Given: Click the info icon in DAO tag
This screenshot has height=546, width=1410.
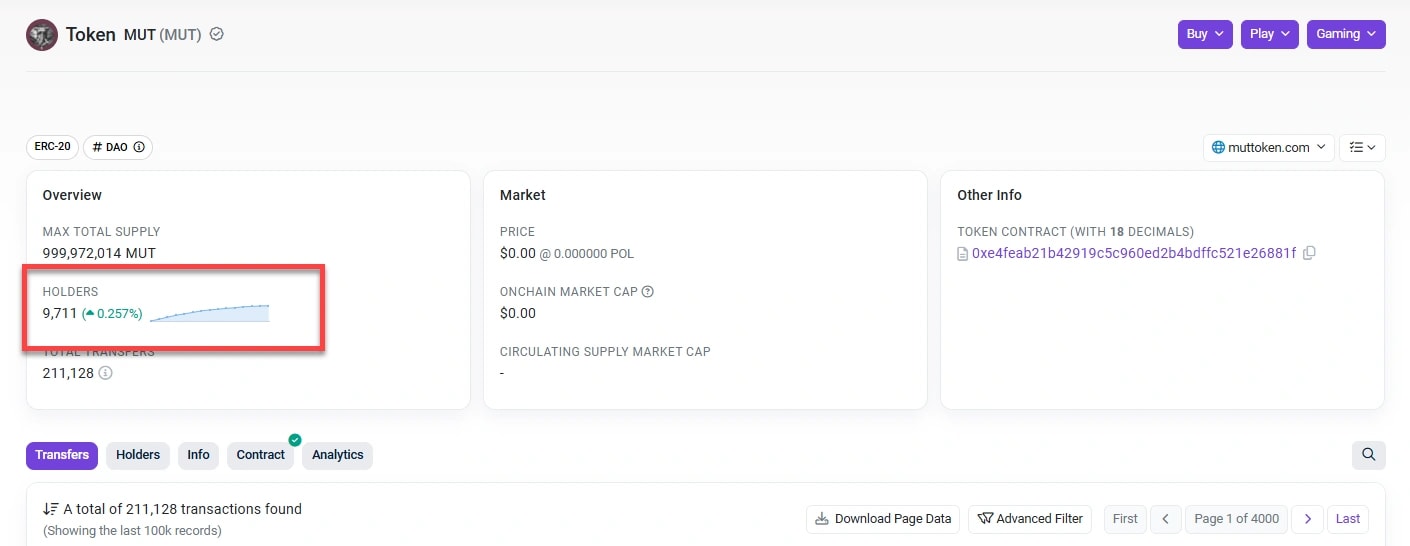Looking at the screenshot, I should 139,147.
